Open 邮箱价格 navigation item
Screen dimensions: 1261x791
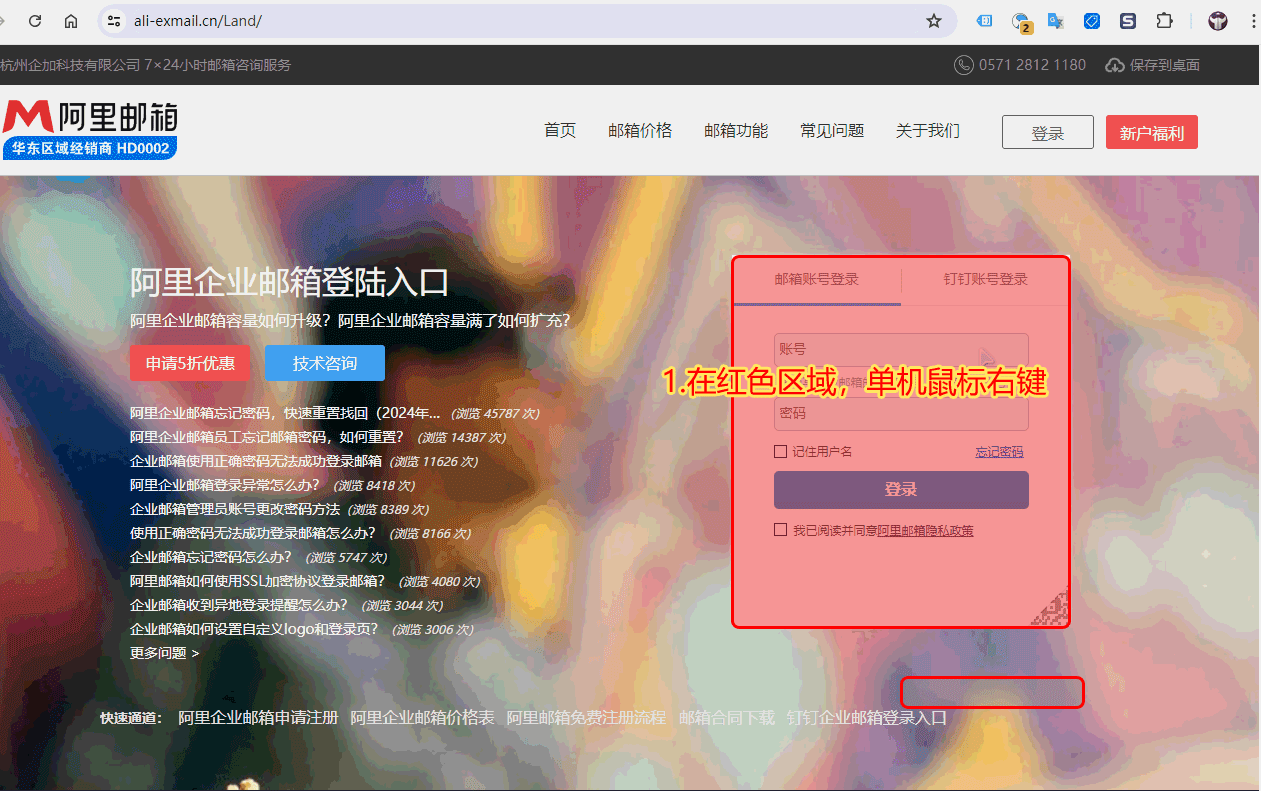click(640, 131)
